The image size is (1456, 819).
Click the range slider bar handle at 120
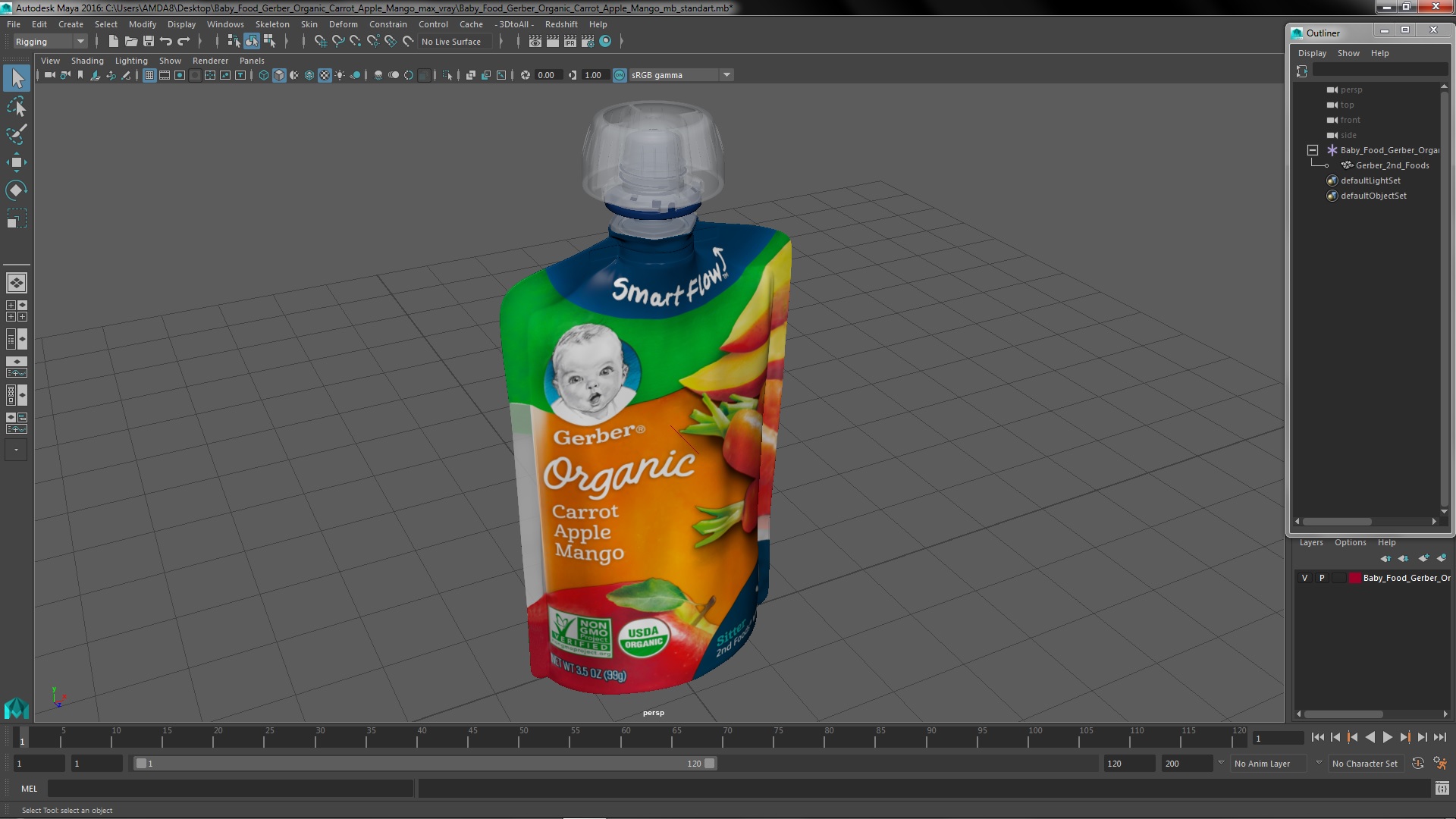point(710,764)
